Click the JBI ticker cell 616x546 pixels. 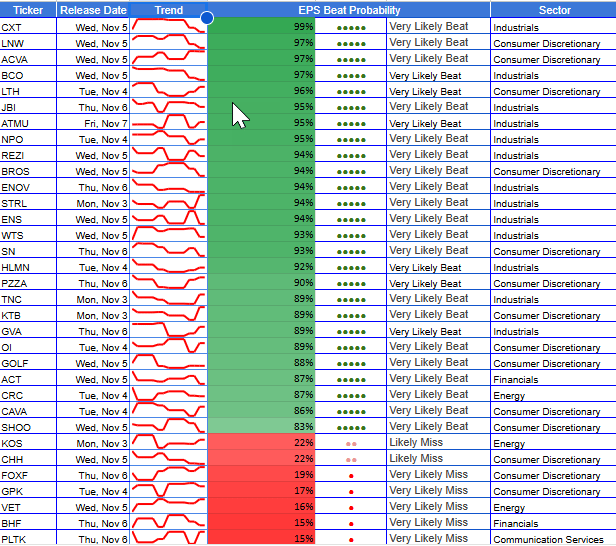pyautogui.click(x=28, y=107)
